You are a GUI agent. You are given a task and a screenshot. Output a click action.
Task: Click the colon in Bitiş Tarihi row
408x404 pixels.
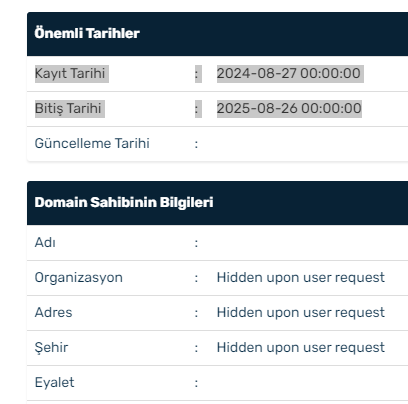click(197, 109)
